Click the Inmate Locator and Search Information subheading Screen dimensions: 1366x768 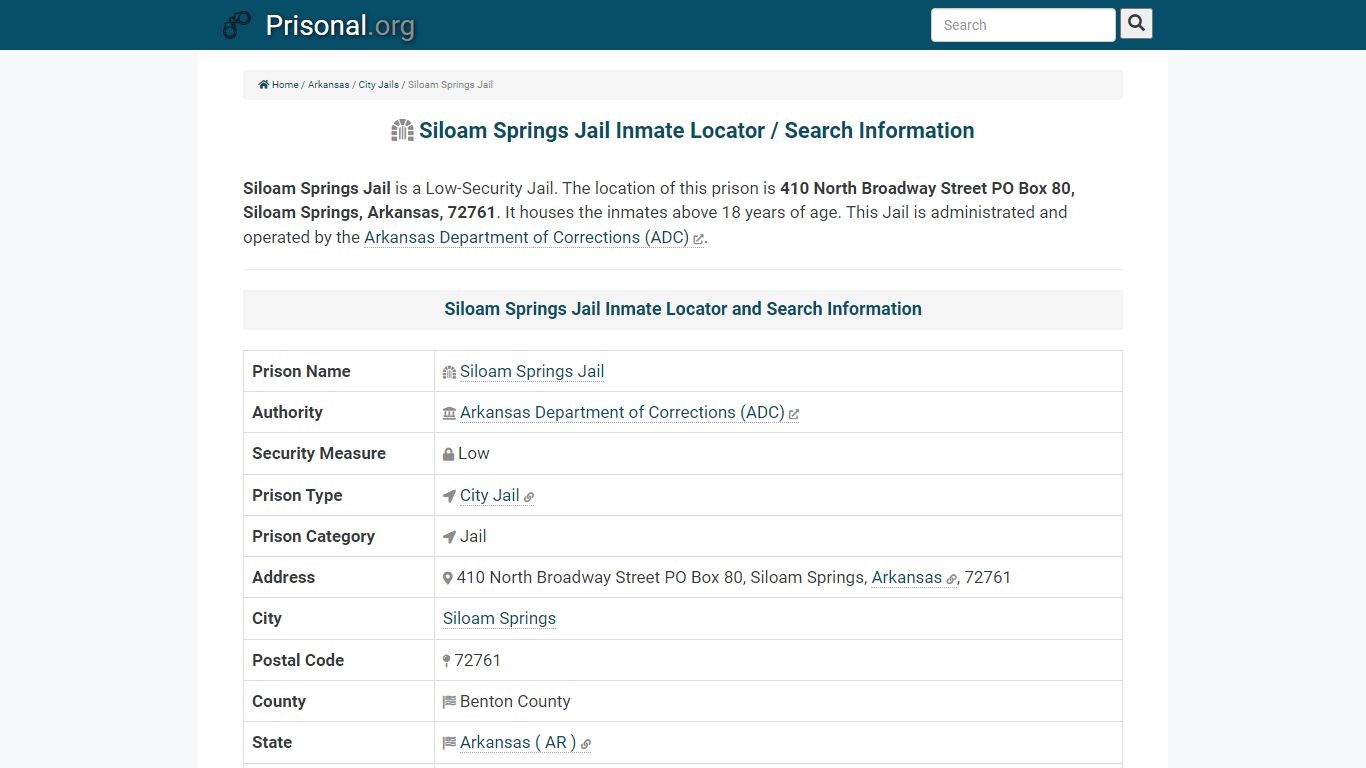point(683,309)
